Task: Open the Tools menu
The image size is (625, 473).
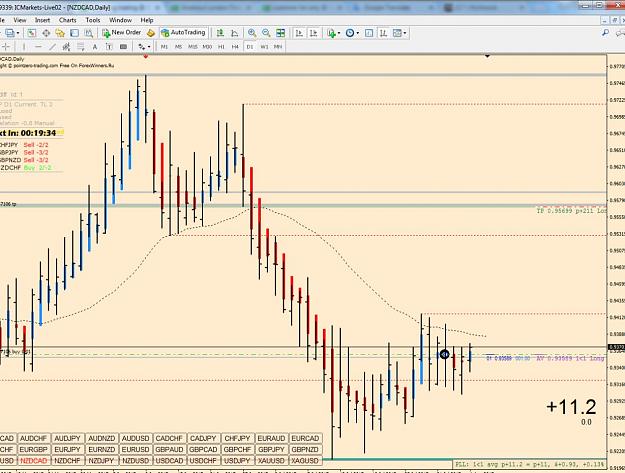Action: 92,20
